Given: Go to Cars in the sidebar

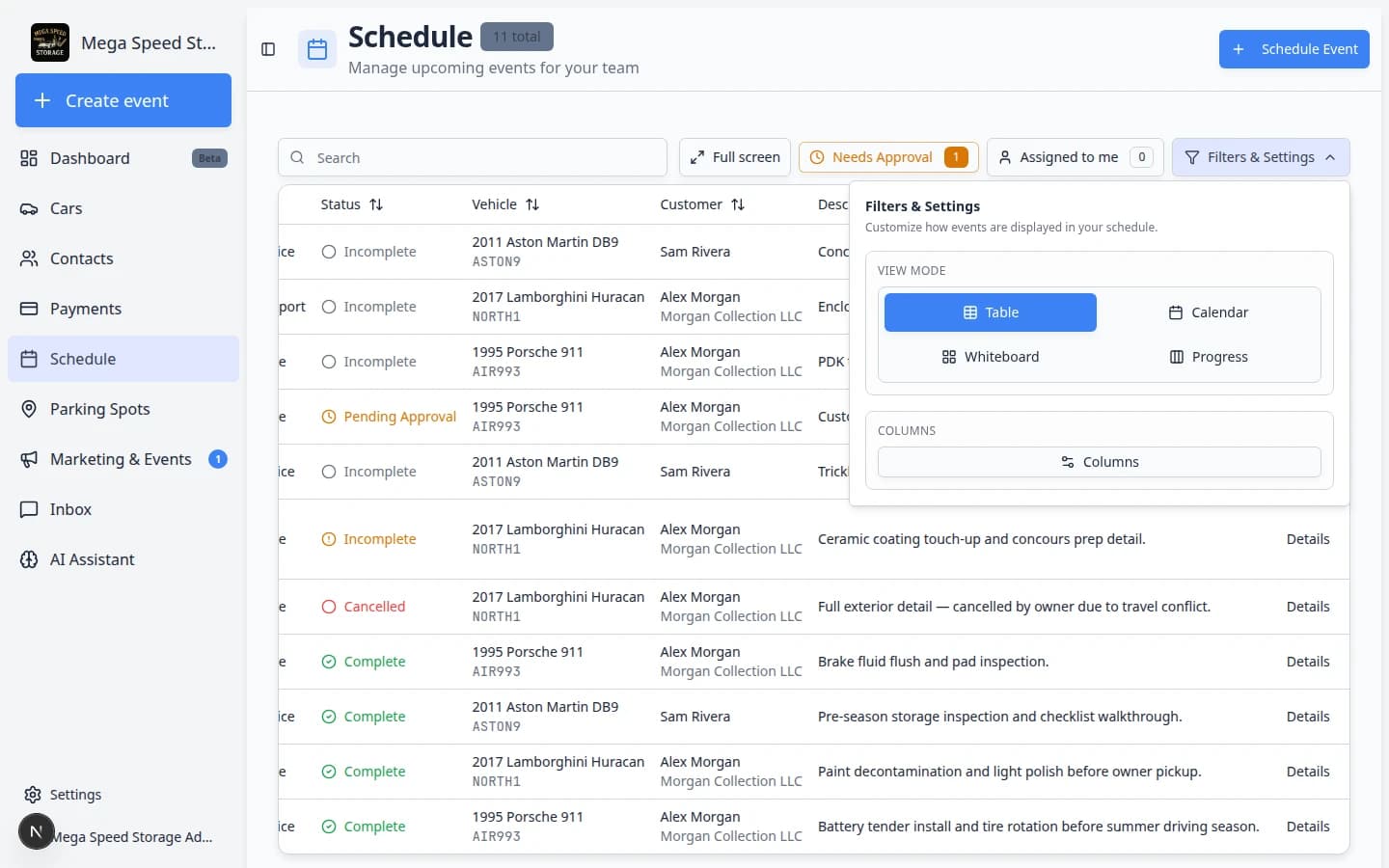Looking at the screenshot, I should pyautogui.click(x=123, y=208).
